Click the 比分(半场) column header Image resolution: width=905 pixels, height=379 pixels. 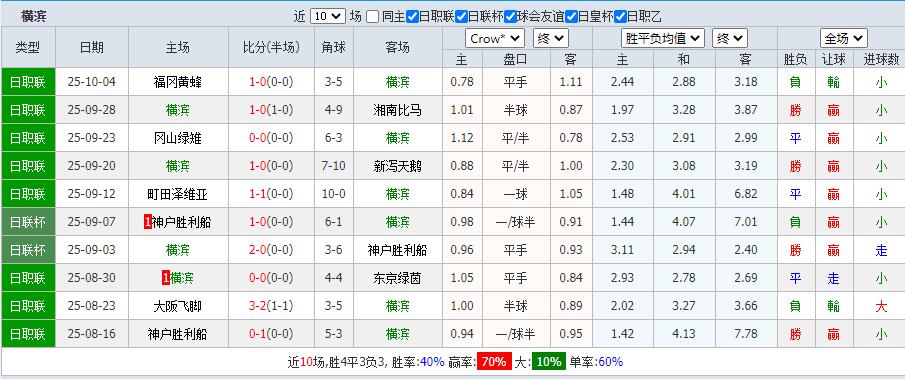pos(271,47)
